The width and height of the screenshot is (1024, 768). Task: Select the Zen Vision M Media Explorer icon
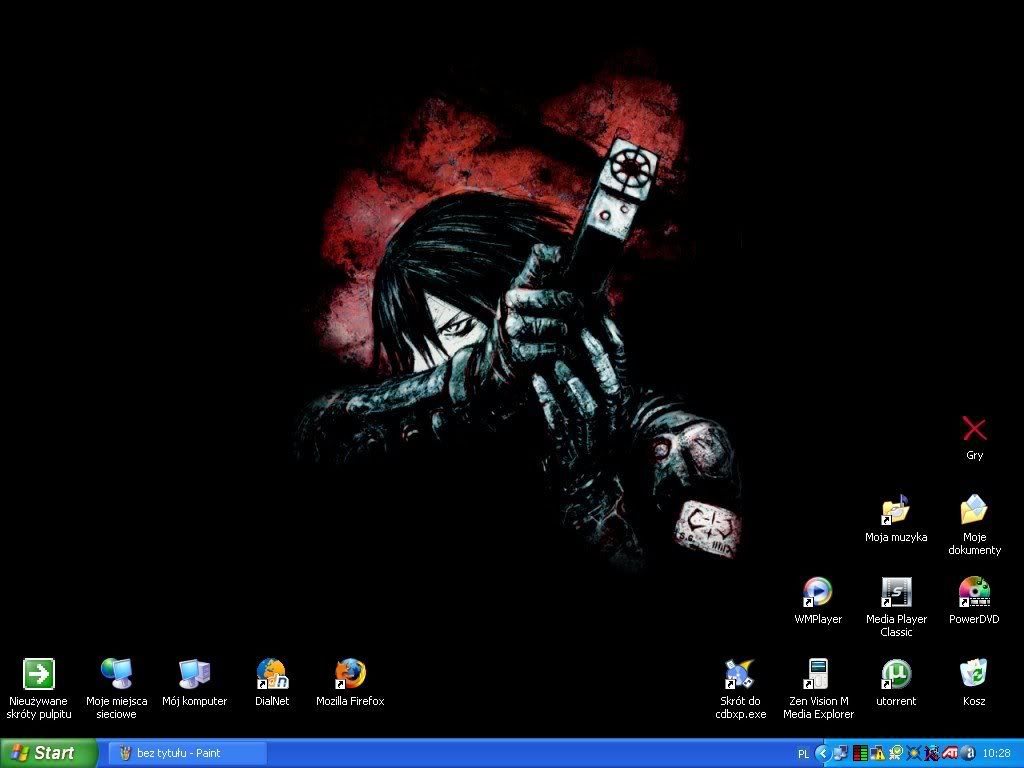tap(818, 674)
